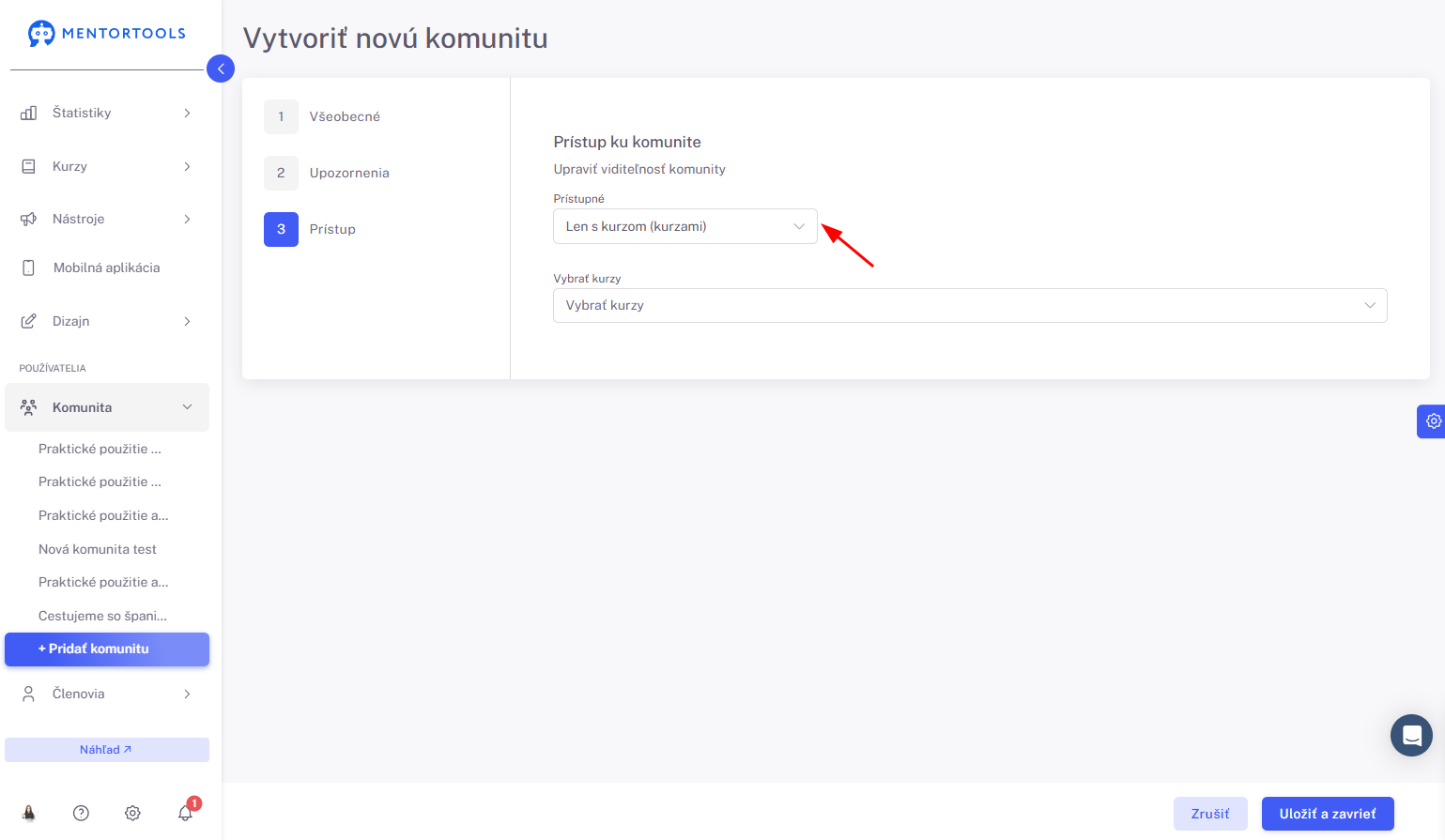Open the chat support bubble icon

[1411, 736]
